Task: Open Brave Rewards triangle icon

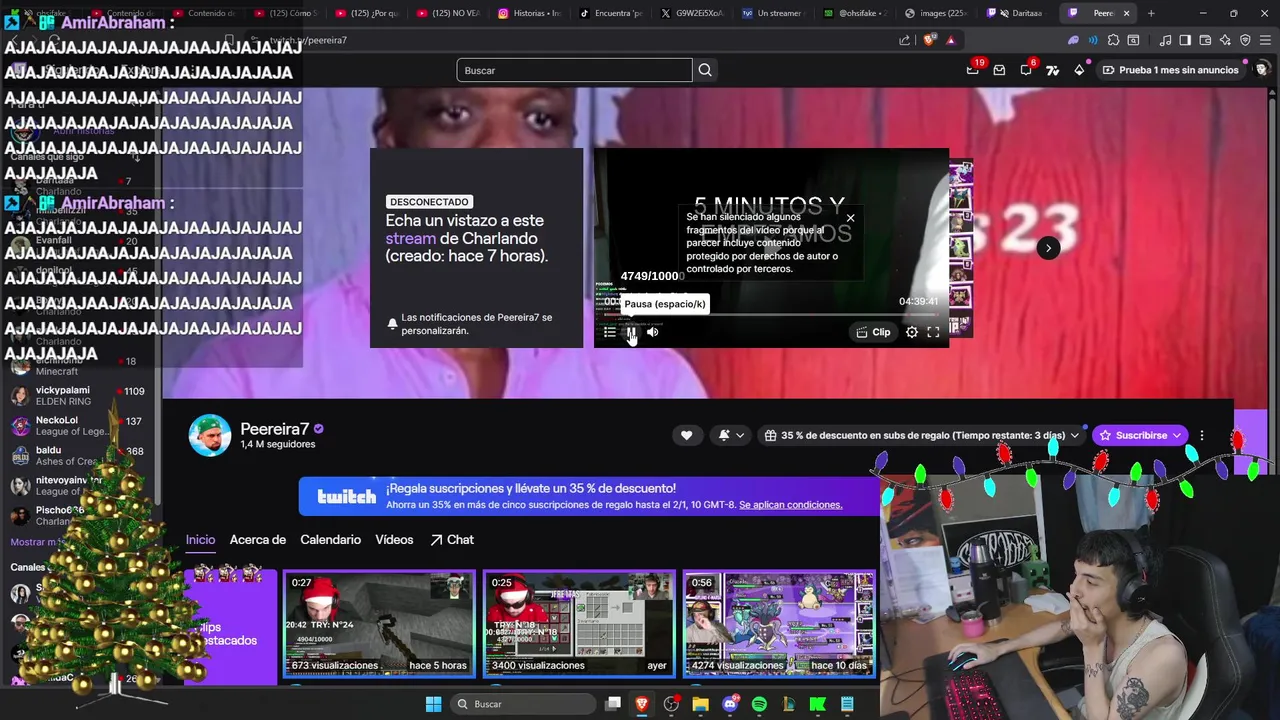Action: pos(950,40)
